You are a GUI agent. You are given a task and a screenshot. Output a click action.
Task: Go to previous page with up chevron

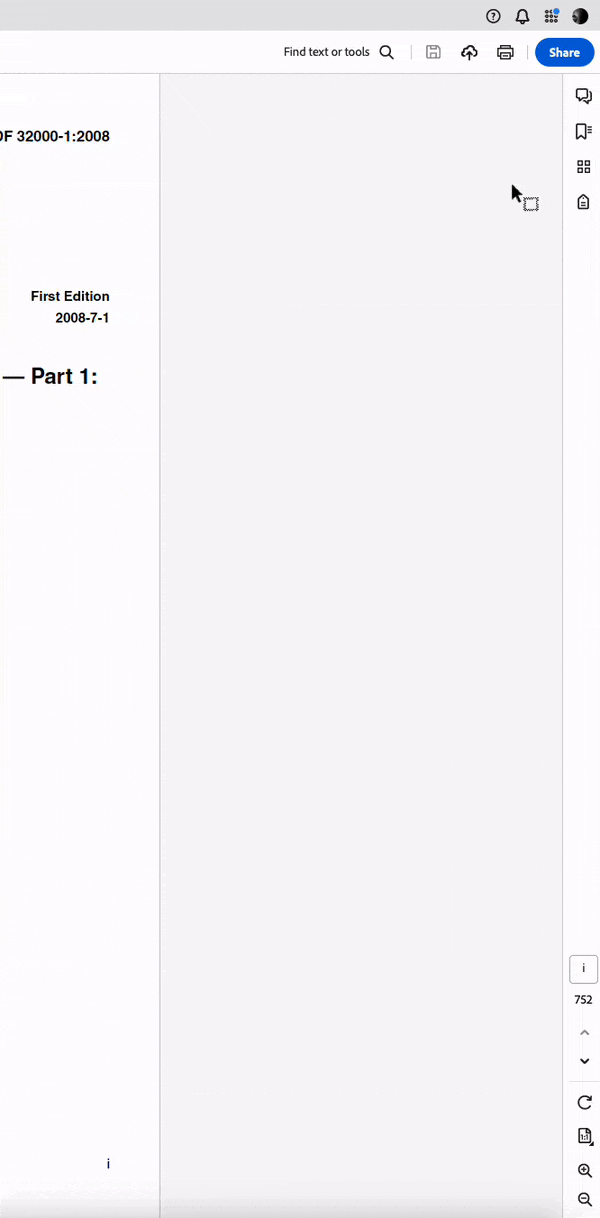click(x=585, y=1032)
